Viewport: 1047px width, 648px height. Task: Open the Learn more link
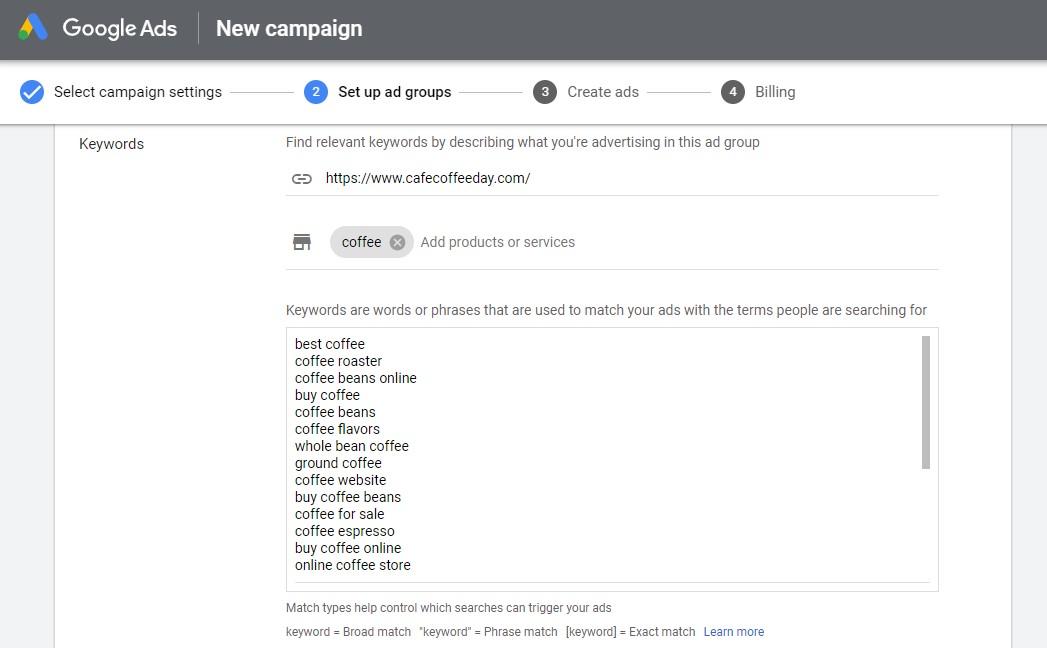point(734,632)
